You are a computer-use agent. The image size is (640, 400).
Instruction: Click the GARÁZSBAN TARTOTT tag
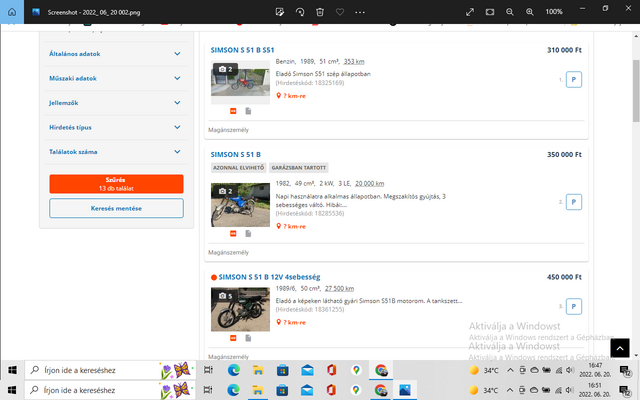[299, 167]
